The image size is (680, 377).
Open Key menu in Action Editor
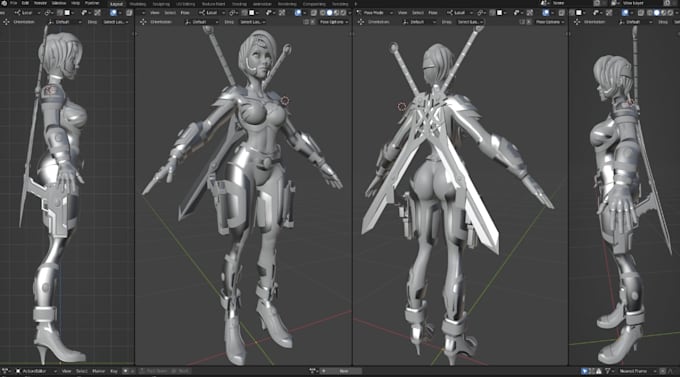pos(114,371)
